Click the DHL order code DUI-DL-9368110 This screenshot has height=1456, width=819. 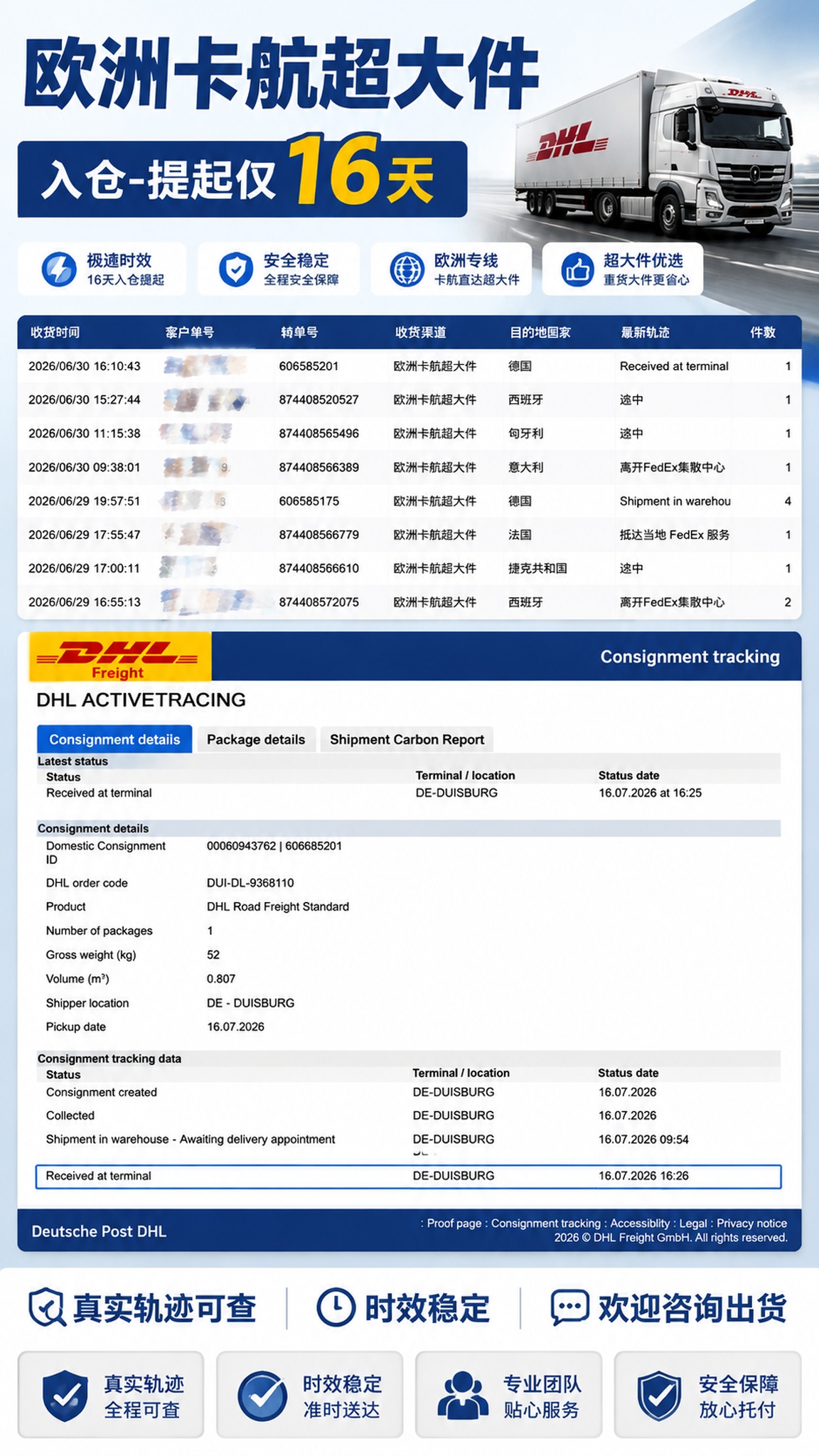(250, 883)
